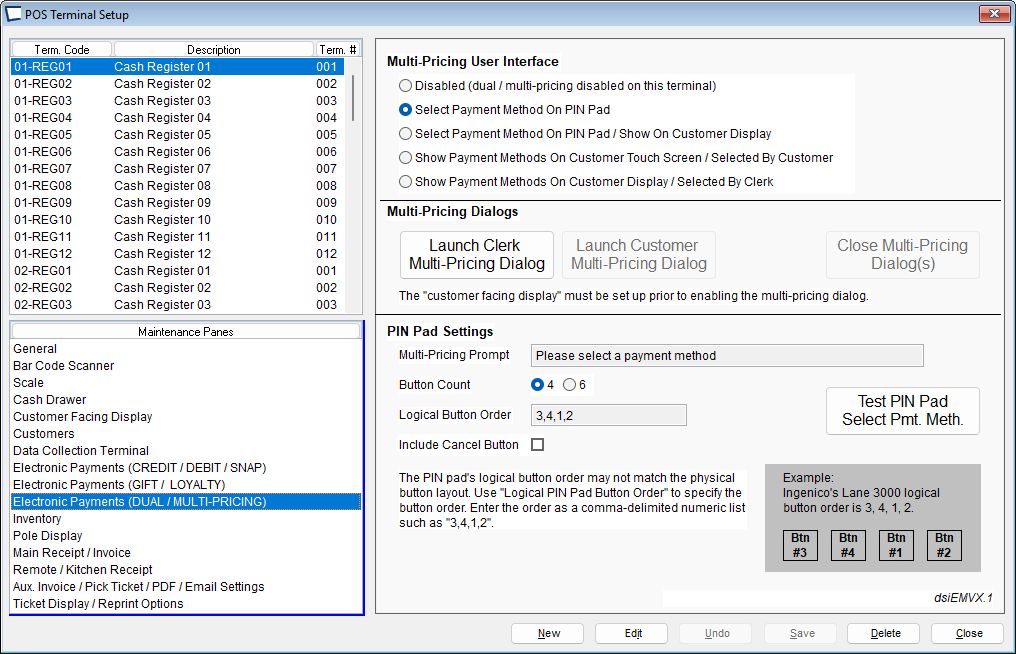Click the Btn #1 example box
Screen dimensions: 1016x654
pos(896,545)
